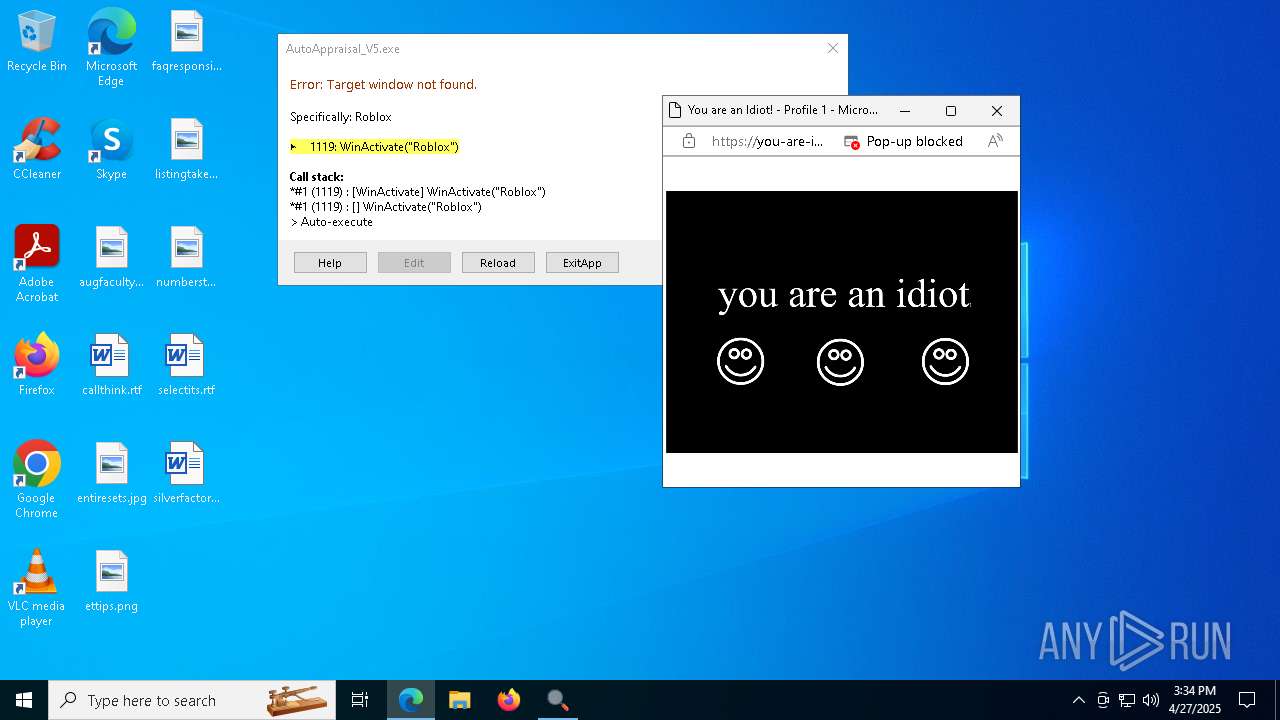Select the ettips.png file
Screen dimensions: 1280x720
point(111,582)
